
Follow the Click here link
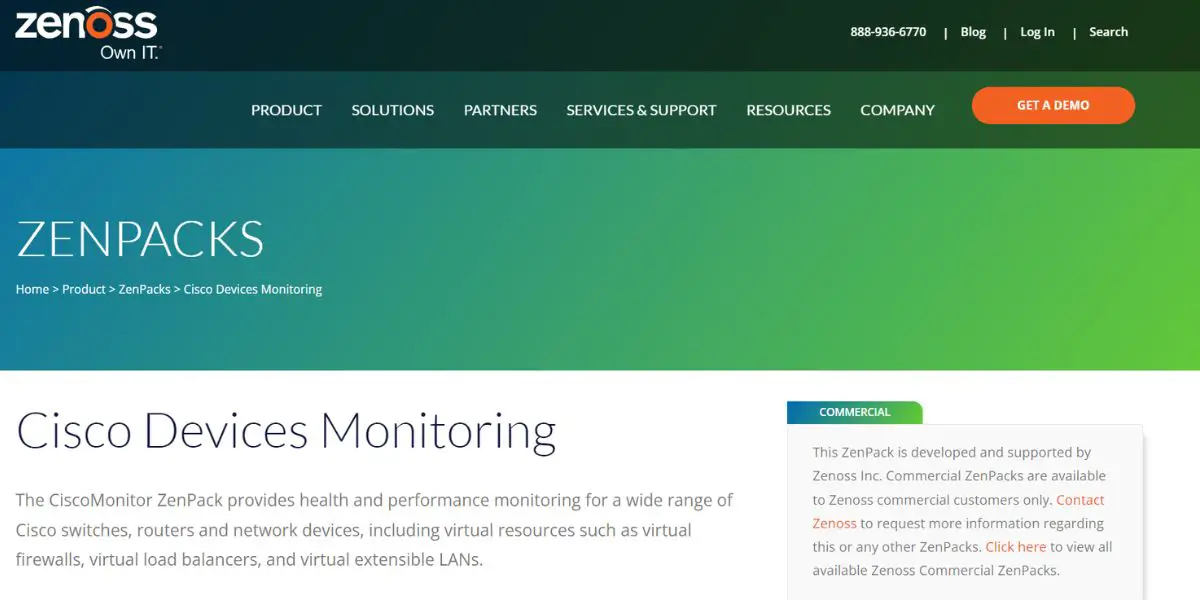pos(1015,547)
